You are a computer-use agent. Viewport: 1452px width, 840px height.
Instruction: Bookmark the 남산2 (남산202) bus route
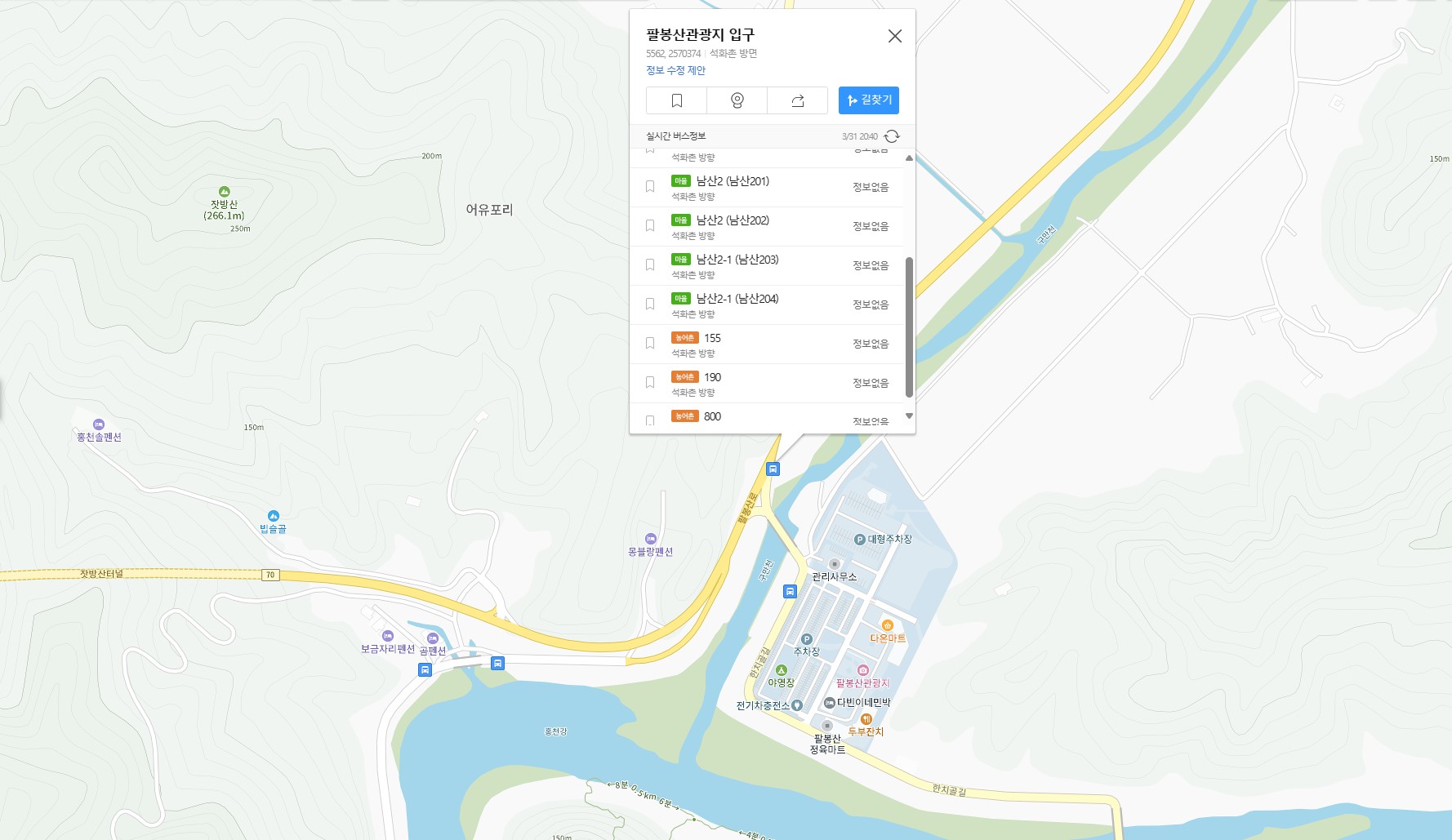[650, 226]
